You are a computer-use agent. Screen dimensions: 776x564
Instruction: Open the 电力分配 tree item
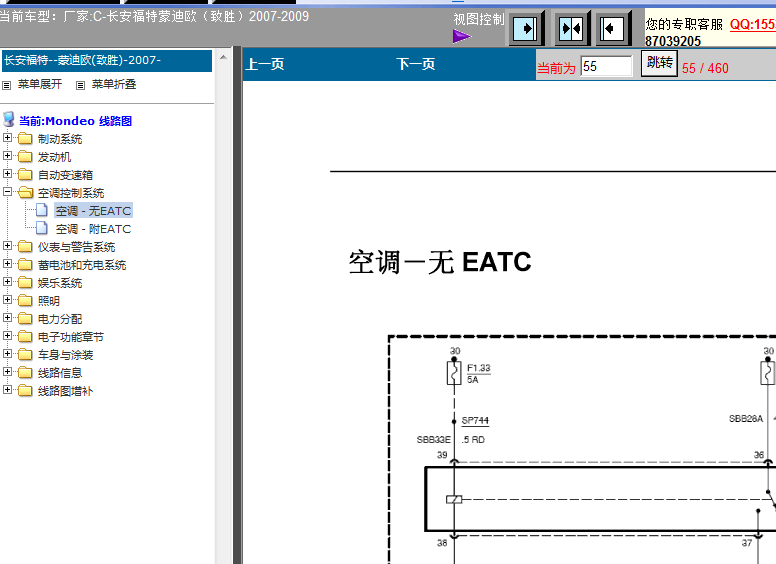60,319
